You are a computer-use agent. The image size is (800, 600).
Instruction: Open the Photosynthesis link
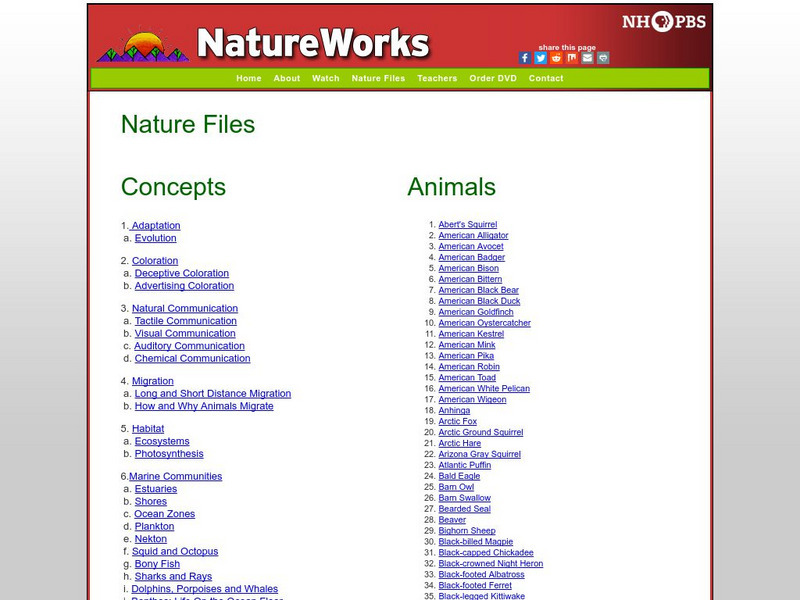click(169, 454)
